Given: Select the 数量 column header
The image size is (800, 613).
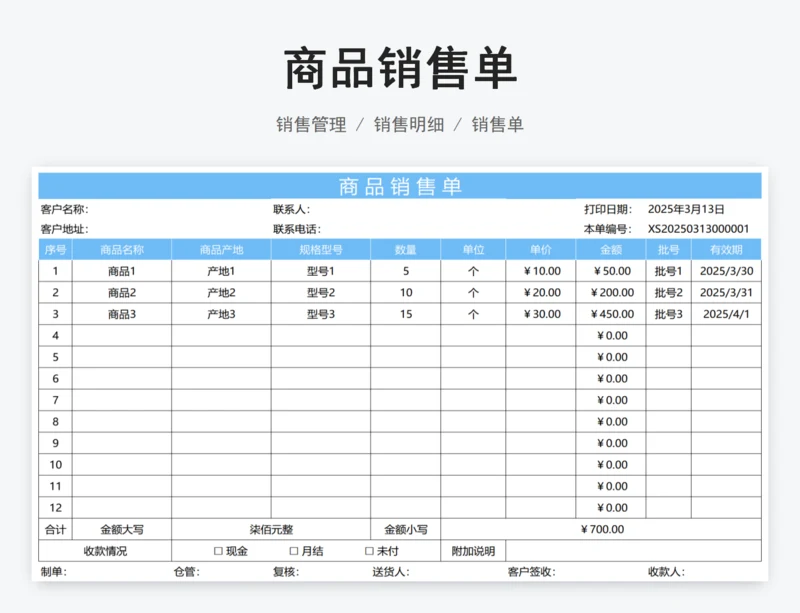Looking at the screenshot, I should (406, 250).
